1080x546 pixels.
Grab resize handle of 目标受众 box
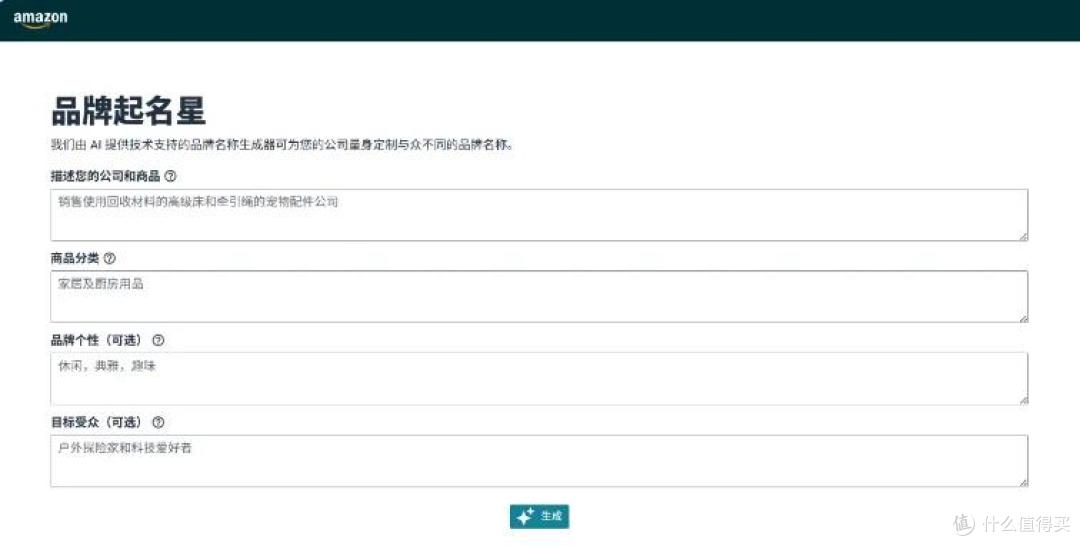click(x=1023, y=482)
